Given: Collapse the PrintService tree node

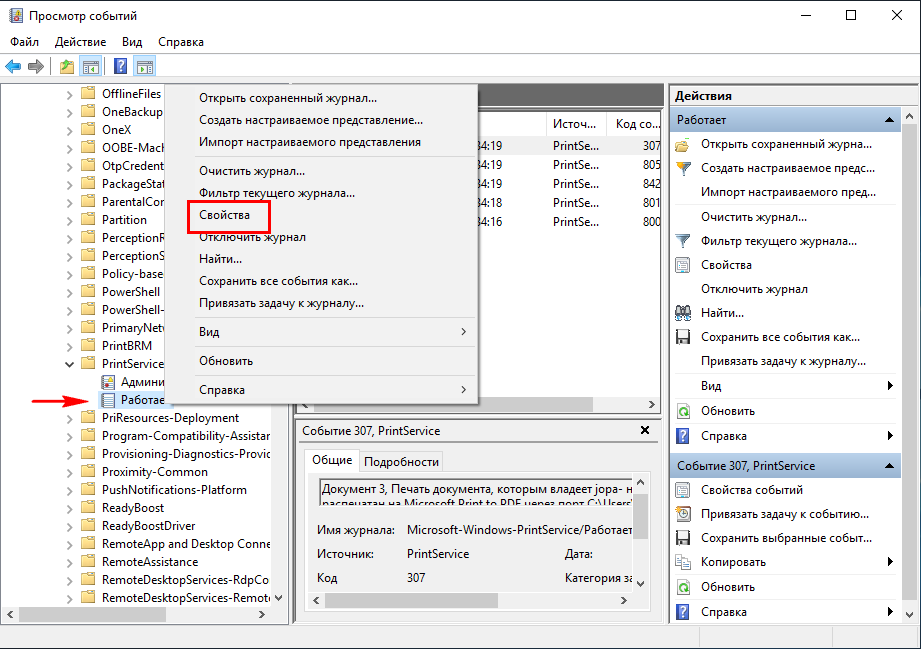Looking at the screenshot, I should [x=69, y=364].
